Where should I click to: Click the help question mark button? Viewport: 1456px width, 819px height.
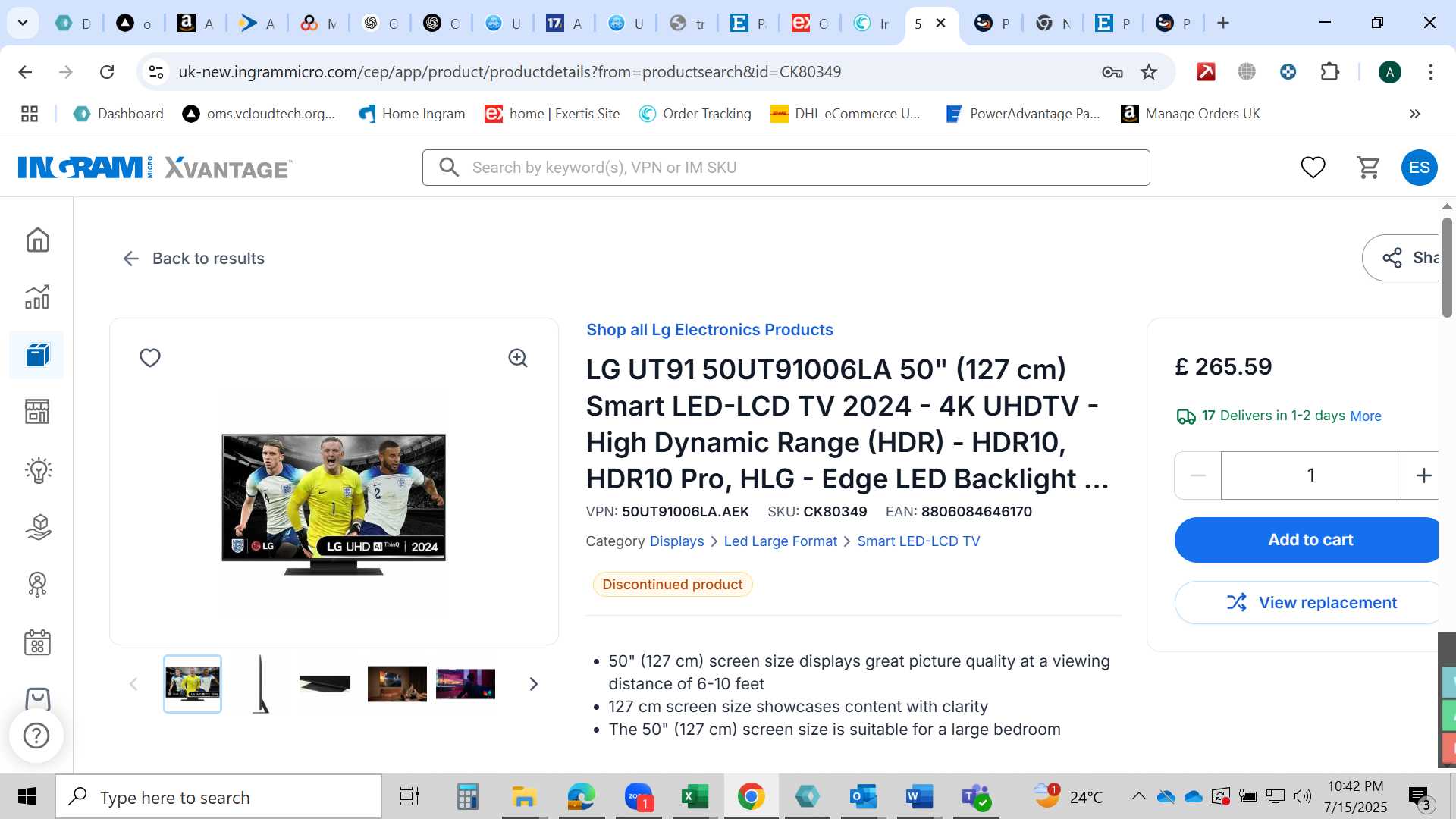point(36,736)
